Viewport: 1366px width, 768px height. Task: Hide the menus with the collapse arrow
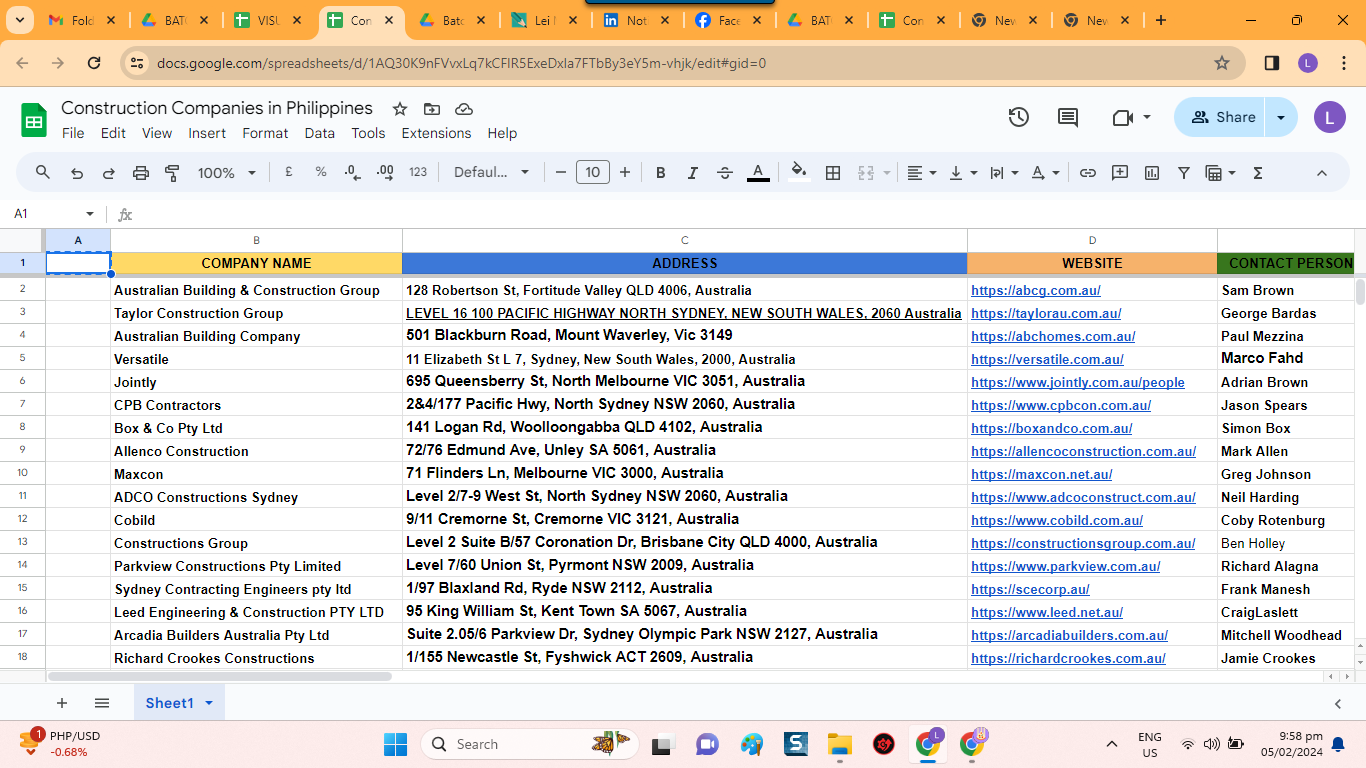[x=1322, y=173]
